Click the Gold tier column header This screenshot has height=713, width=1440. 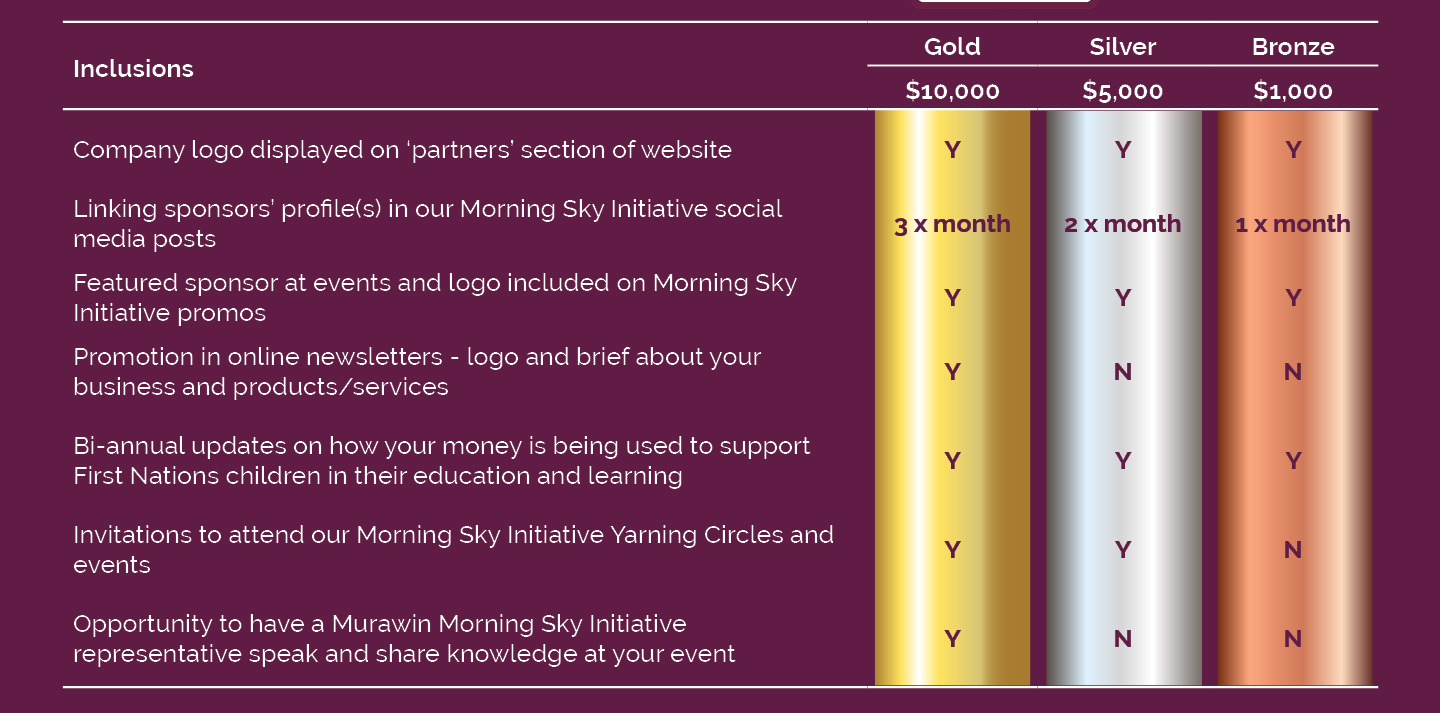click(952, 47)
